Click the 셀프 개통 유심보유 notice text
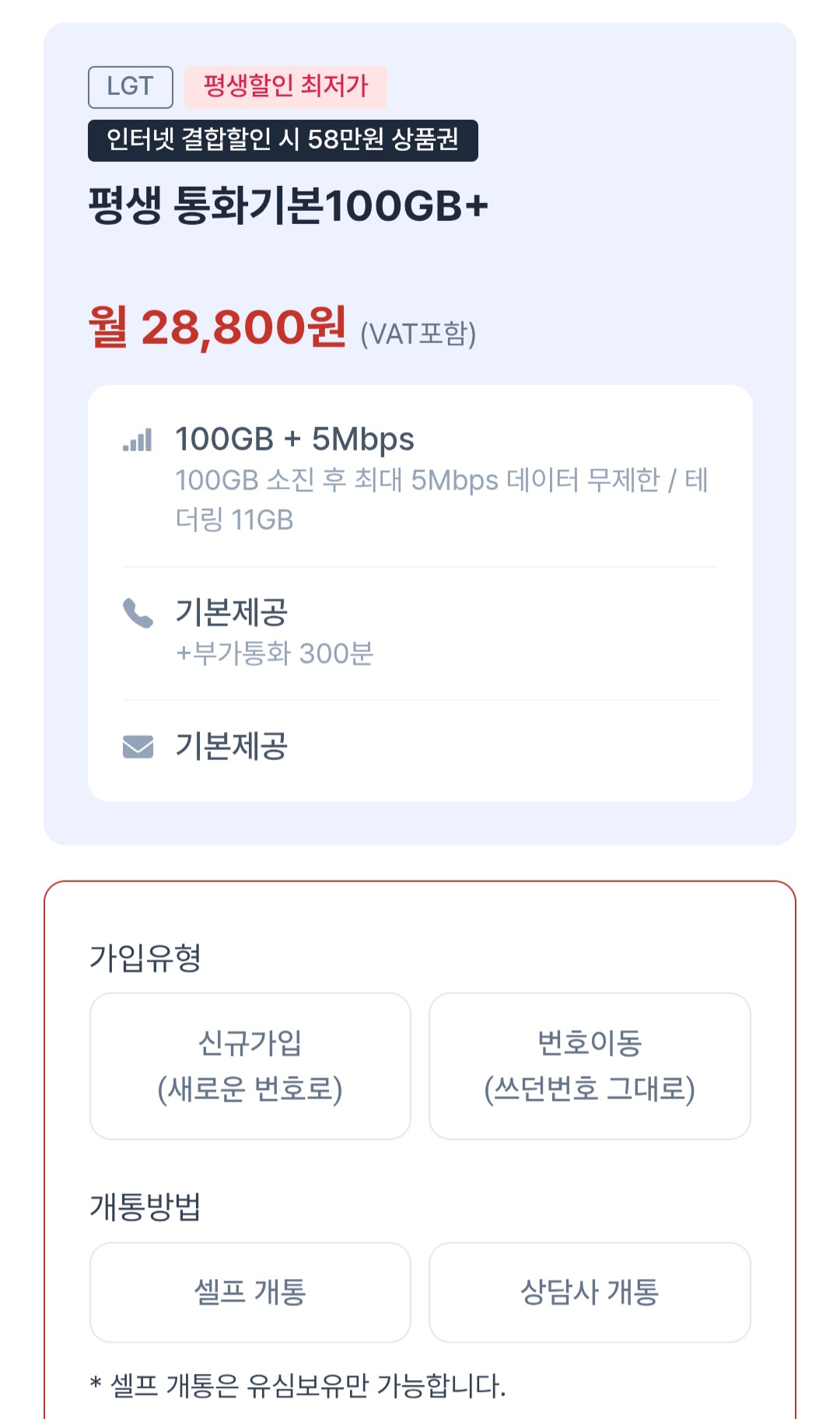 coord(298,1386)
